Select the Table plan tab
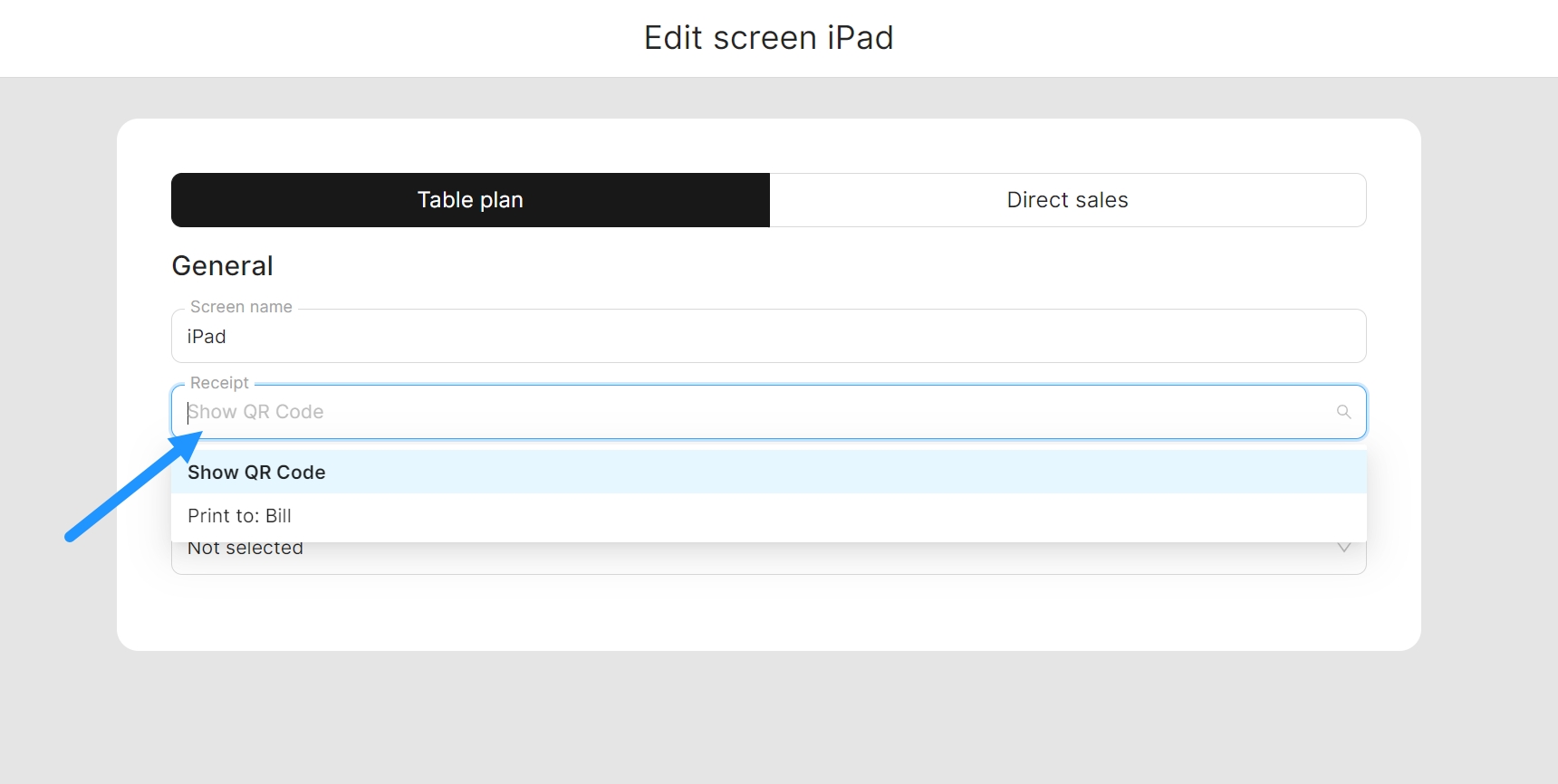Viewport: 1558px width, 784px height. [470, 200]
